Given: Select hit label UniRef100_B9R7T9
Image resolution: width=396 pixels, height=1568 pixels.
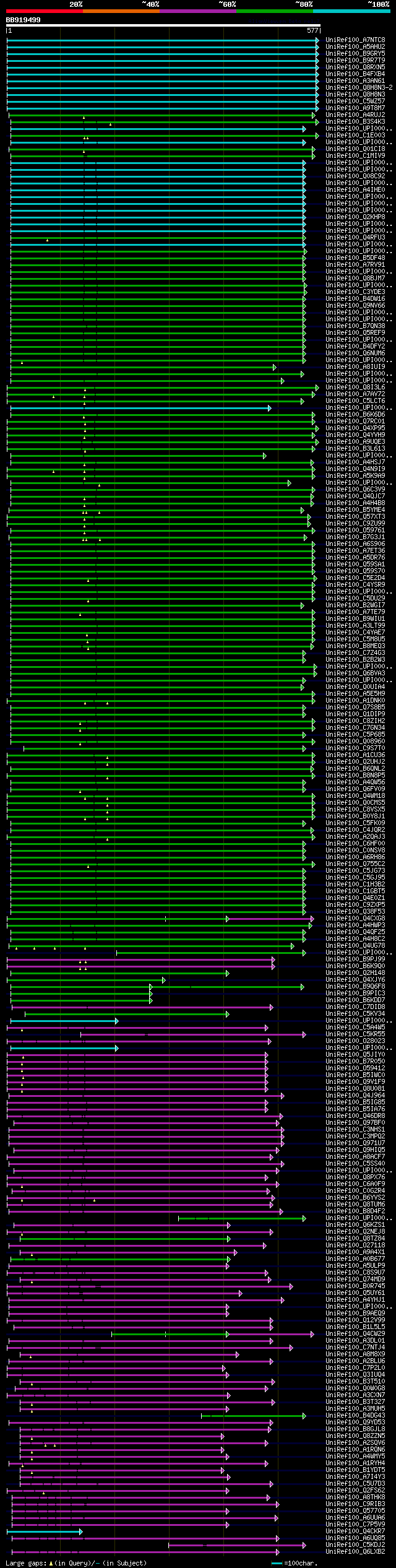Looking at the screenshot, I should 355,60.
